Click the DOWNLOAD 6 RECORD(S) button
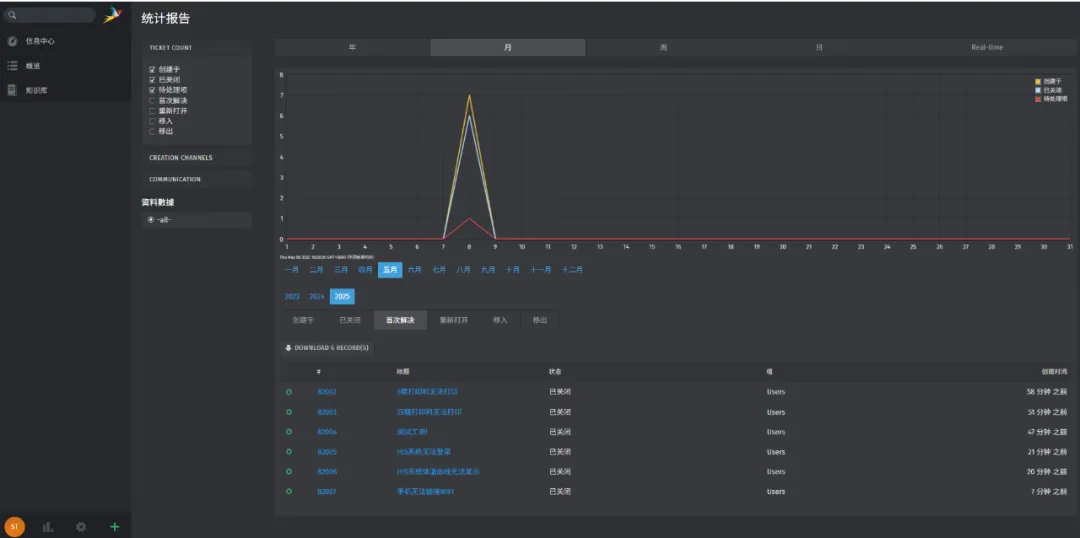Viewport: 1080px width, 538px height. (327, 348)
